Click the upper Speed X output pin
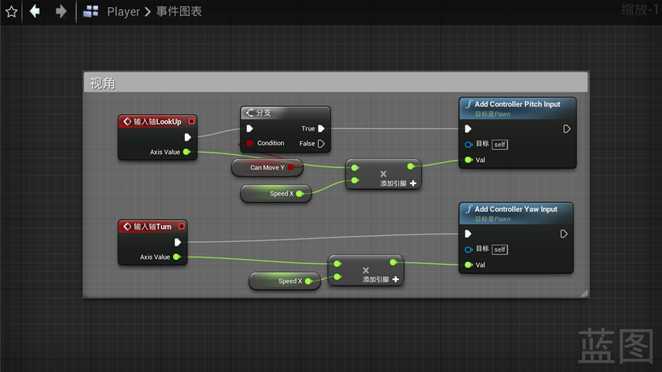The width and height of the screenshot is (662, 372). pos(299,194)
